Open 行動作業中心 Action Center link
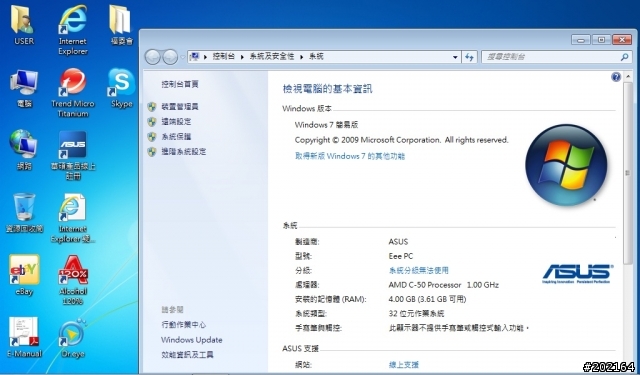Image resolution: width=640 pixels, height=375 pixels. pos(184,325)
